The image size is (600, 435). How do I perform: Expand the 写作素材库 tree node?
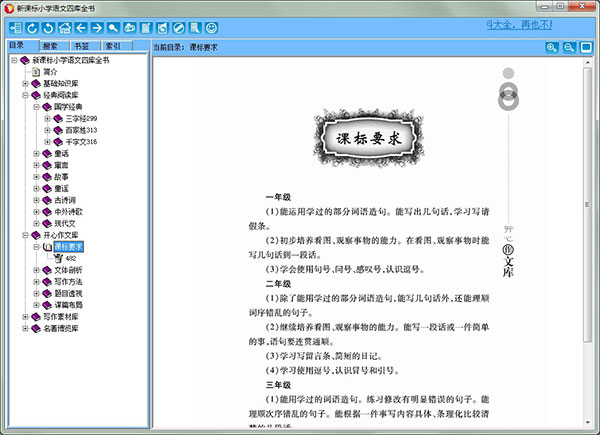25,316
